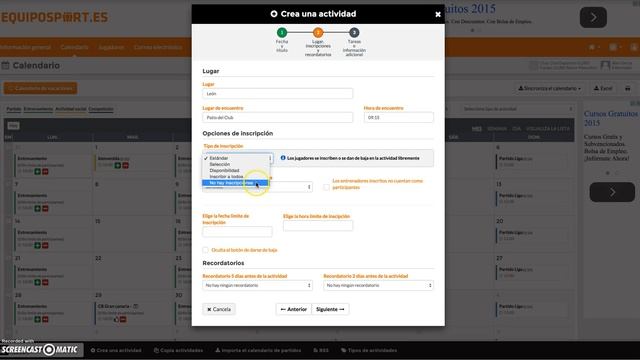Open 'Tipos de actividades' in the bottom bar
This screenshot has height=360, width=640.
pyautogui.click(x=369, y=350)
